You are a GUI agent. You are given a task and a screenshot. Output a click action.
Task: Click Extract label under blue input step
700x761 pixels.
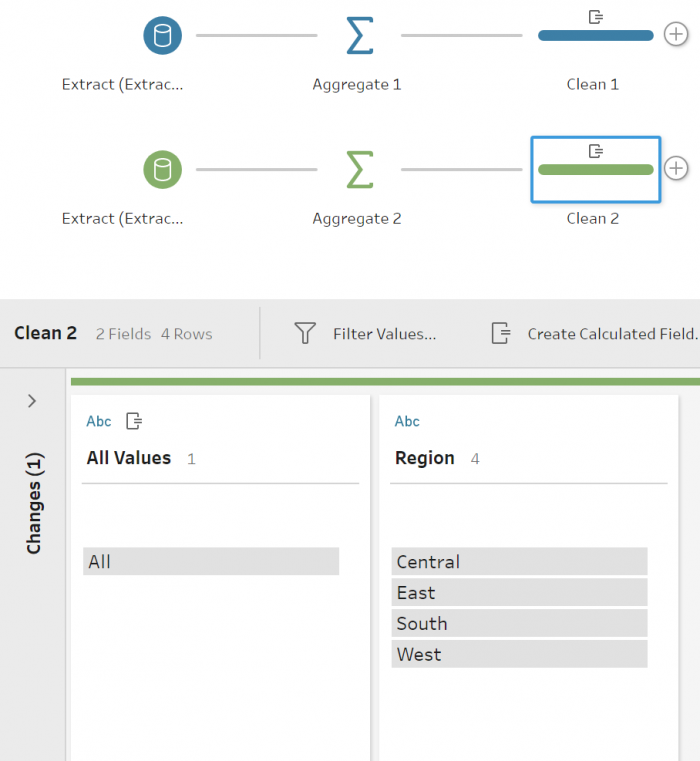[x=122, y=84]
